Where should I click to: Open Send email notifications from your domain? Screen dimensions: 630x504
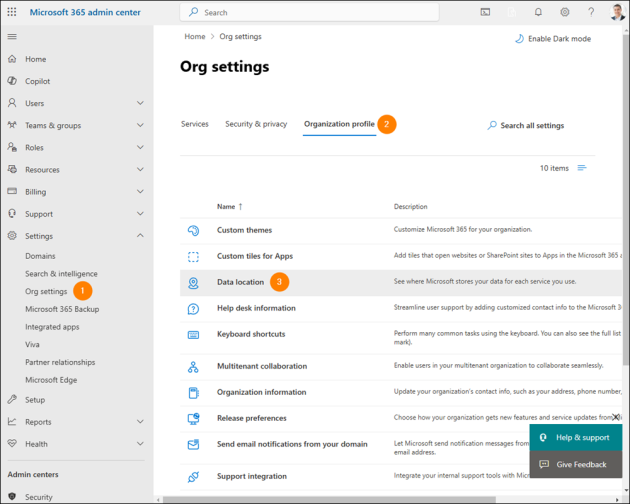(292, 444)
